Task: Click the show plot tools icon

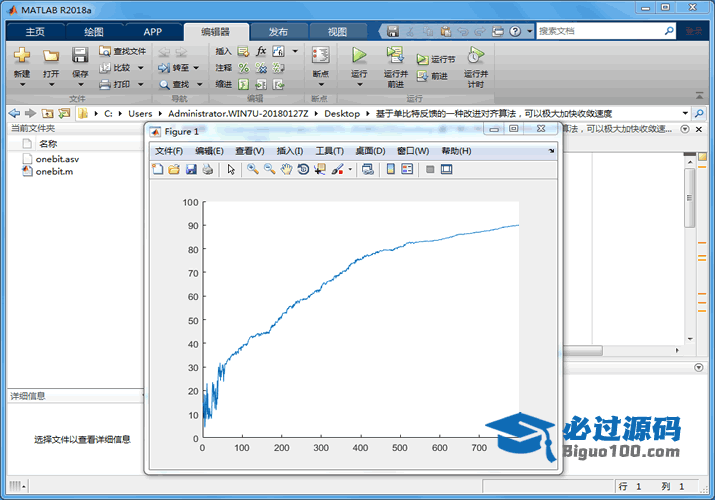Action: point(446,170)
